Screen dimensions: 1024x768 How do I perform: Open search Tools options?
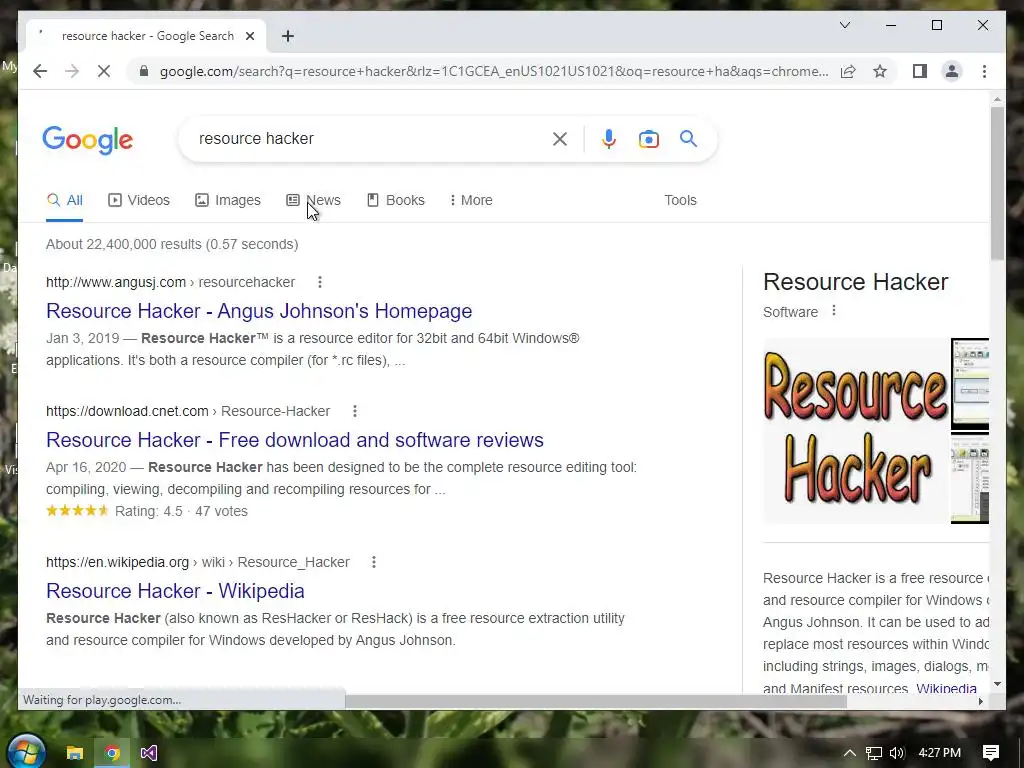[680, 200]
